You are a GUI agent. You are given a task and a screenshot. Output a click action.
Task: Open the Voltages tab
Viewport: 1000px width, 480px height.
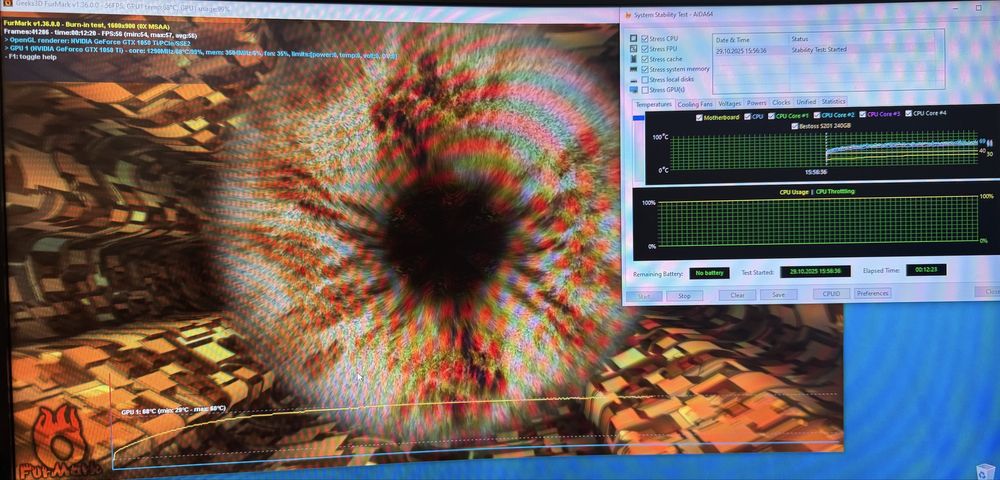[730, 103]
